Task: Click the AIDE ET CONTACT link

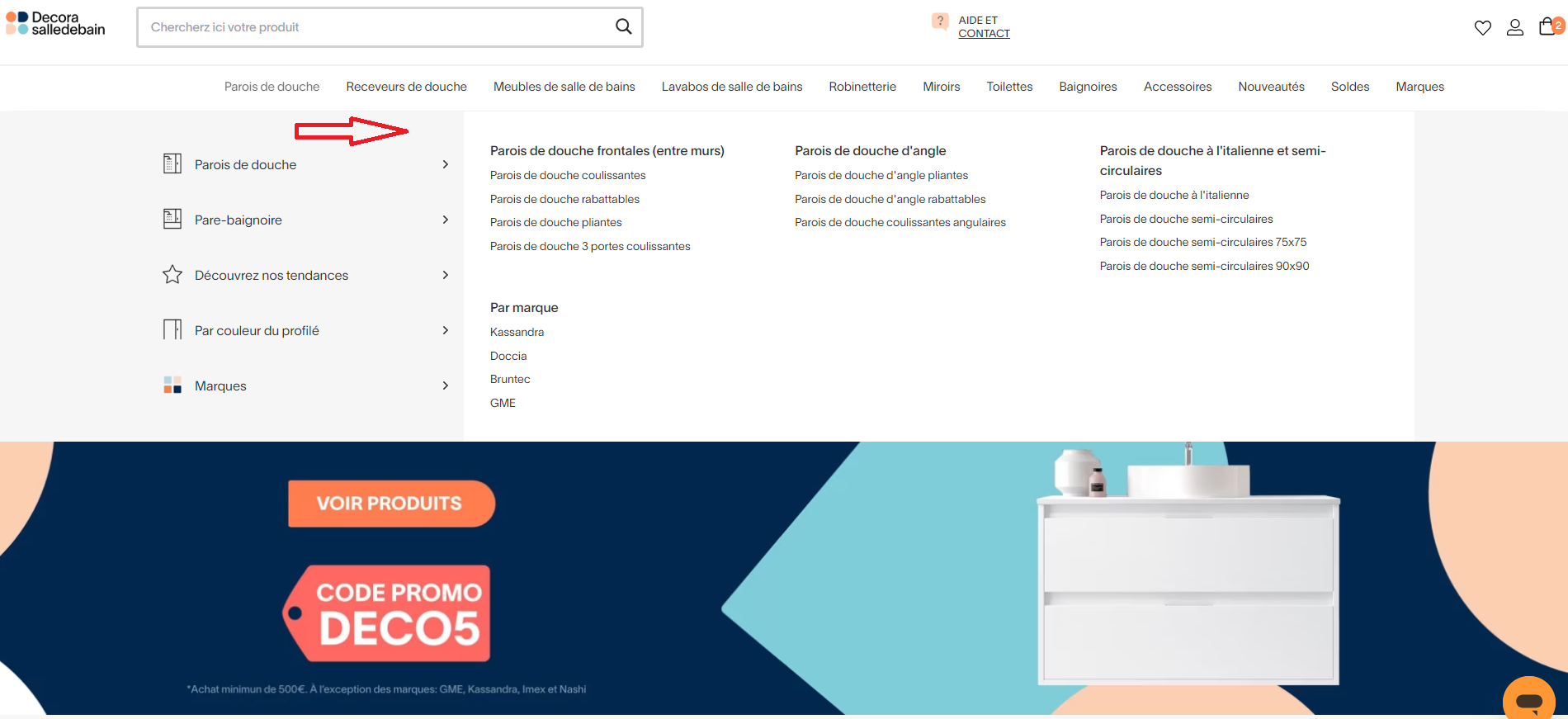Action: point(984,26)
